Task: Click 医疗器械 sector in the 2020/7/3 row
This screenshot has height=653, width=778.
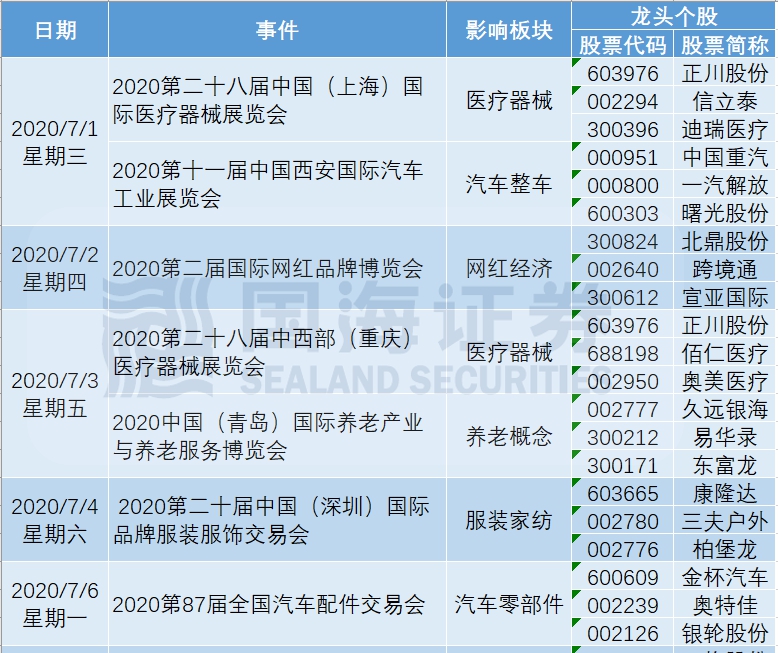Action: point(509,352)
